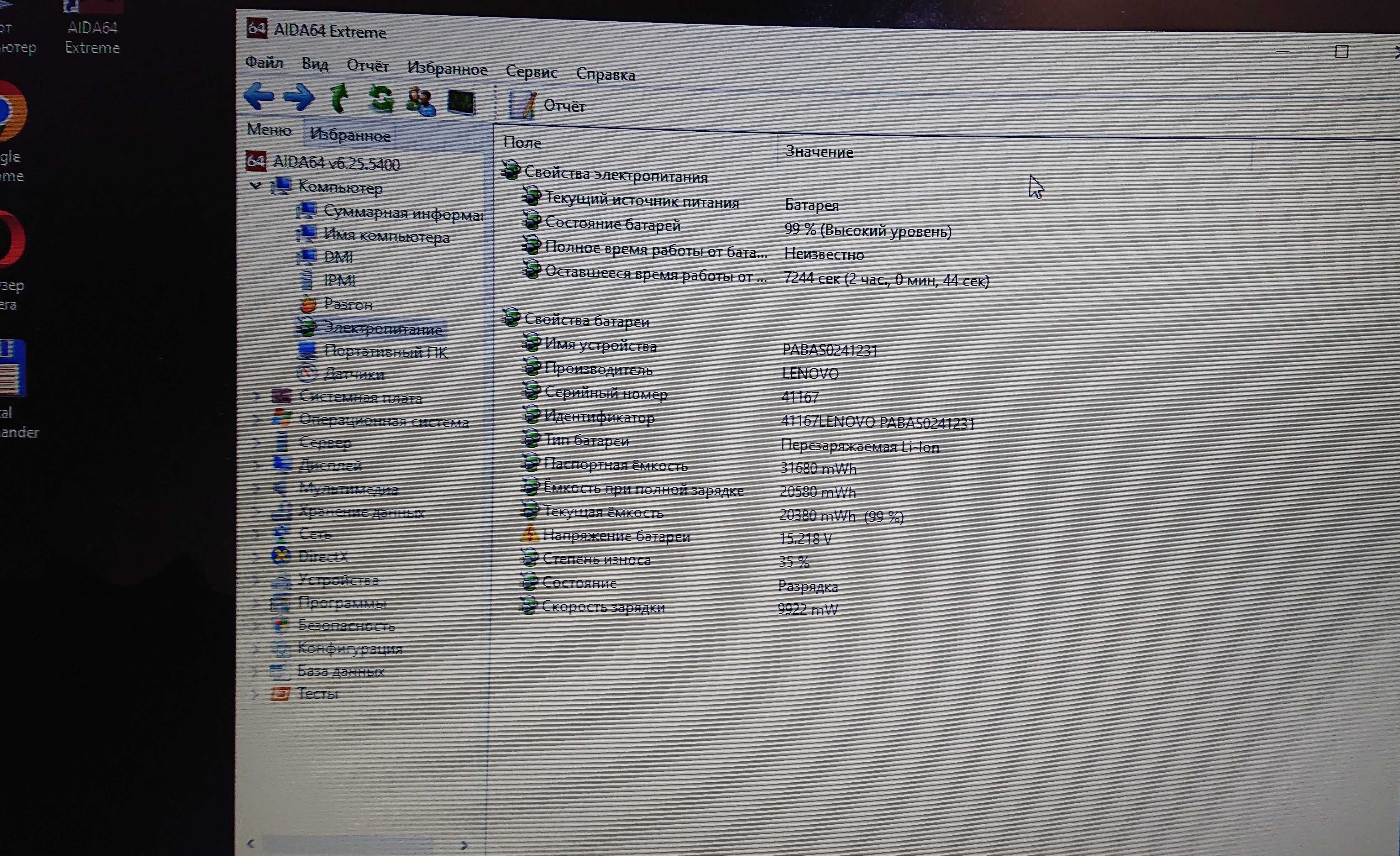The height and width of the screenshot is (856, 1400).
Task: Open the monitor graph icon in toolbar
Action: 461,103
